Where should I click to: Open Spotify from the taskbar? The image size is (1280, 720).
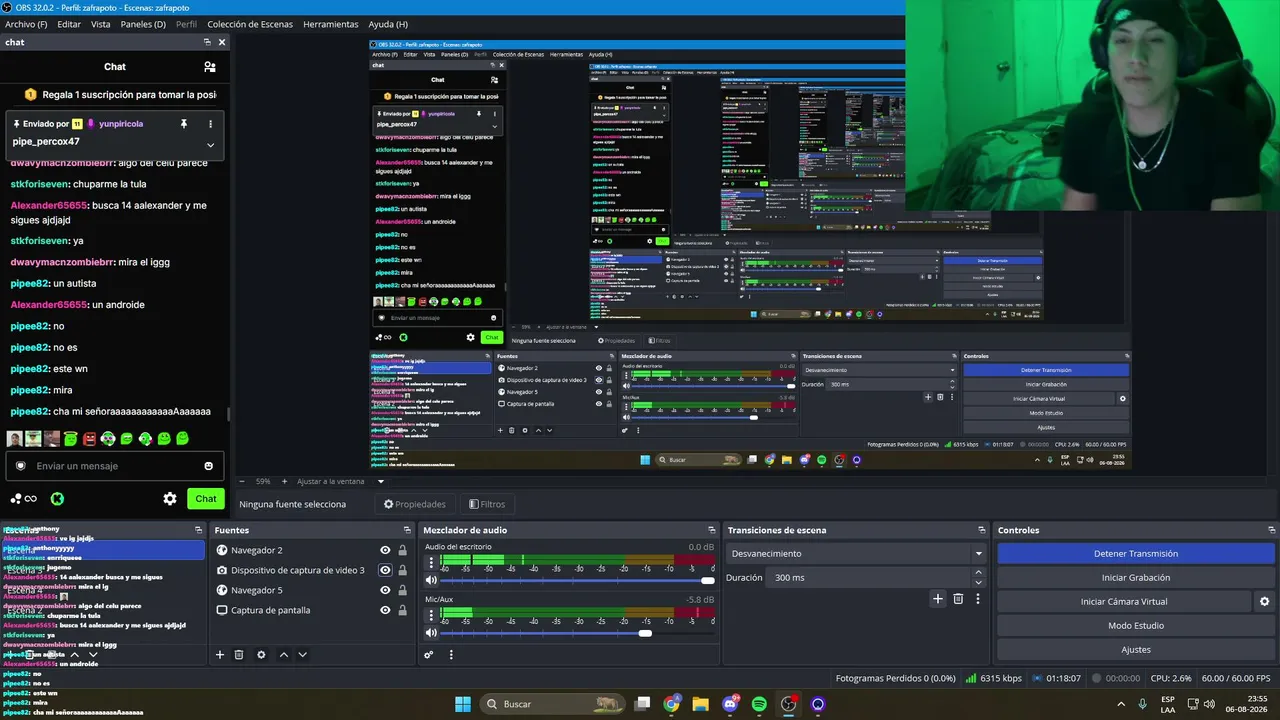759,704
